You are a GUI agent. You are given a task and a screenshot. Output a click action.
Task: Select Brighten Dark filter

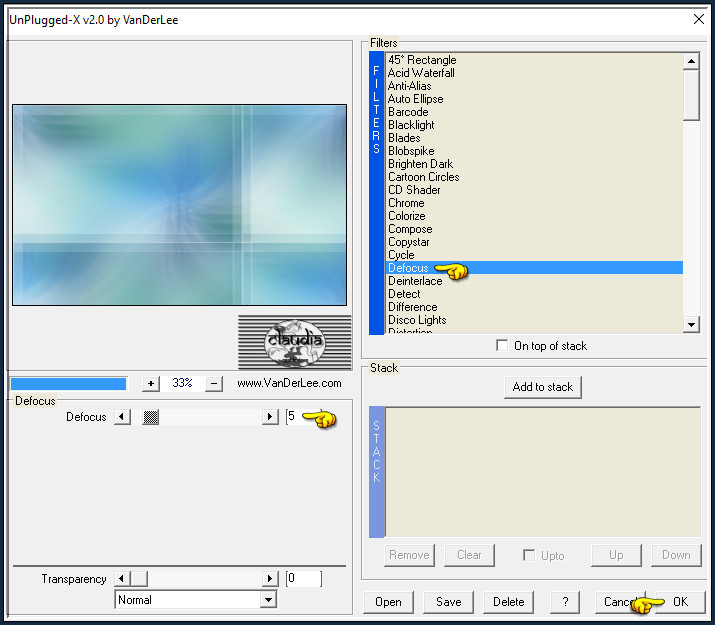(x=534, y=164)
